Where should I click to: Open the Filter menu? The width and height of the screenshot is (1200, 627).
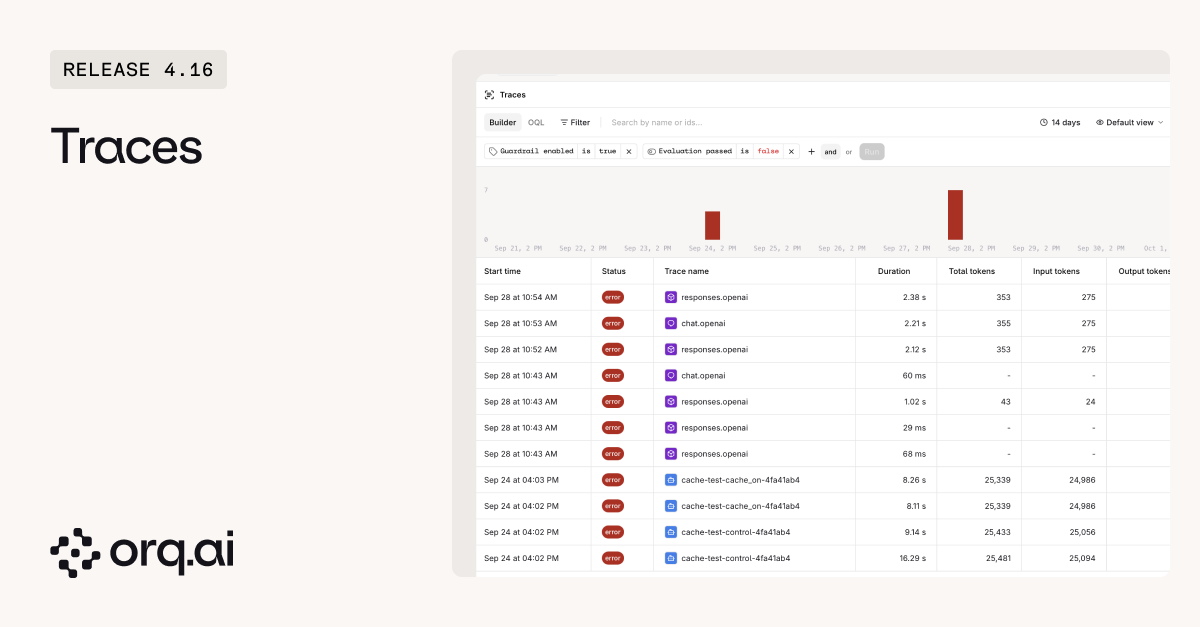pyautogui.click(x=575, y=122)
